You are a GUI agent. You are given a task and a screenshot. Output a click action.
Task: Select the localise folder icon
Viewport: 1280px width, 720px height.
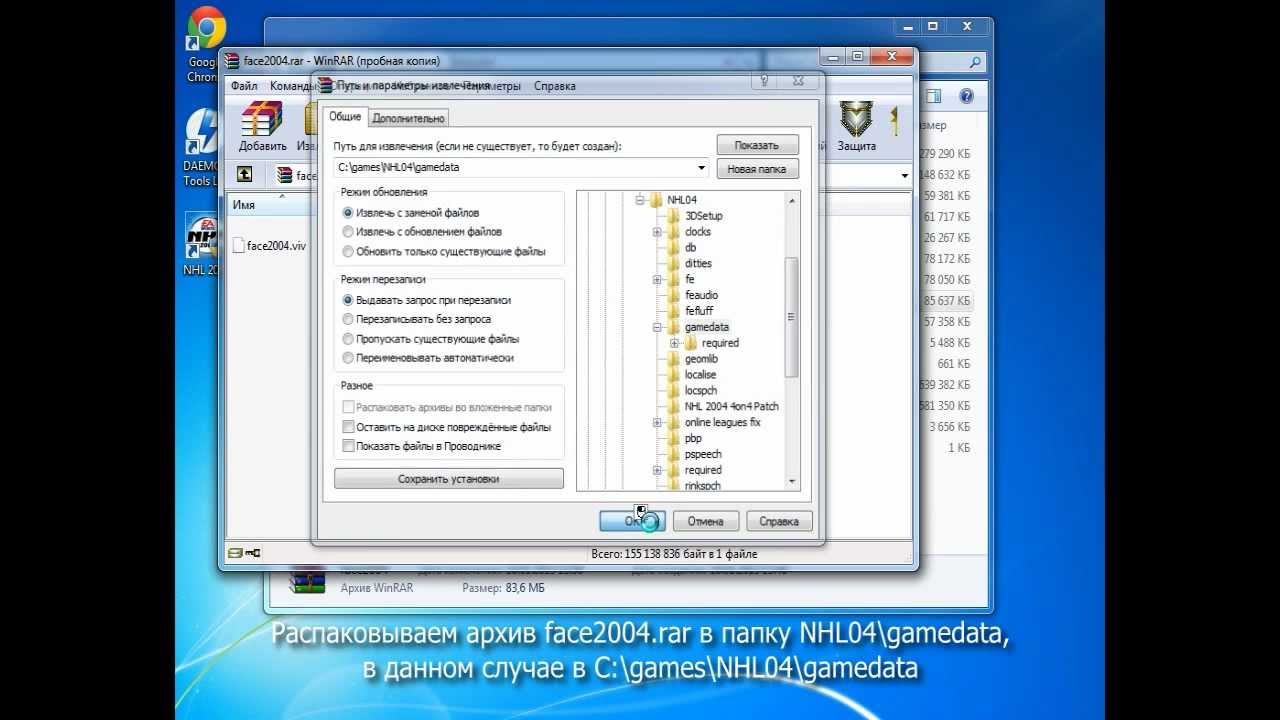[x=674, y=374]
